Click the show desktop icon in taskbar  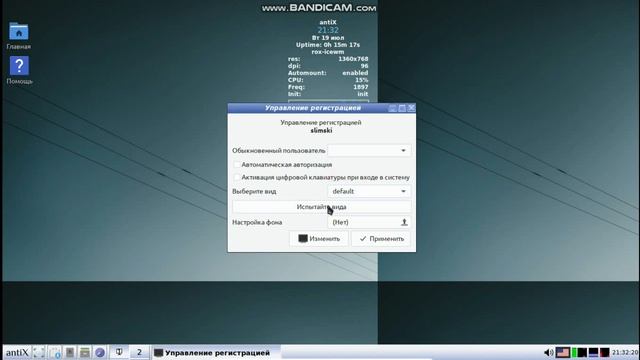point(39,352)
